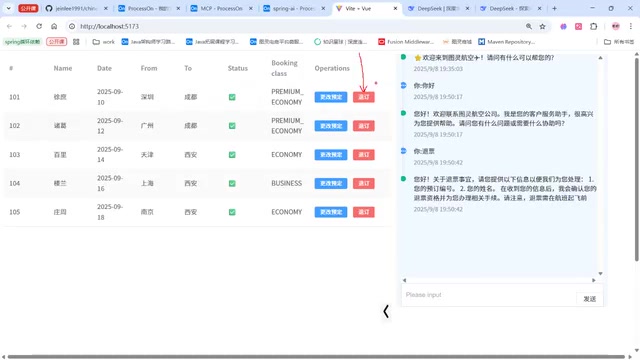This screenshot has width=640, height=360.
Task: Click the 'Booking class' column header
Action: click(284, 68)
